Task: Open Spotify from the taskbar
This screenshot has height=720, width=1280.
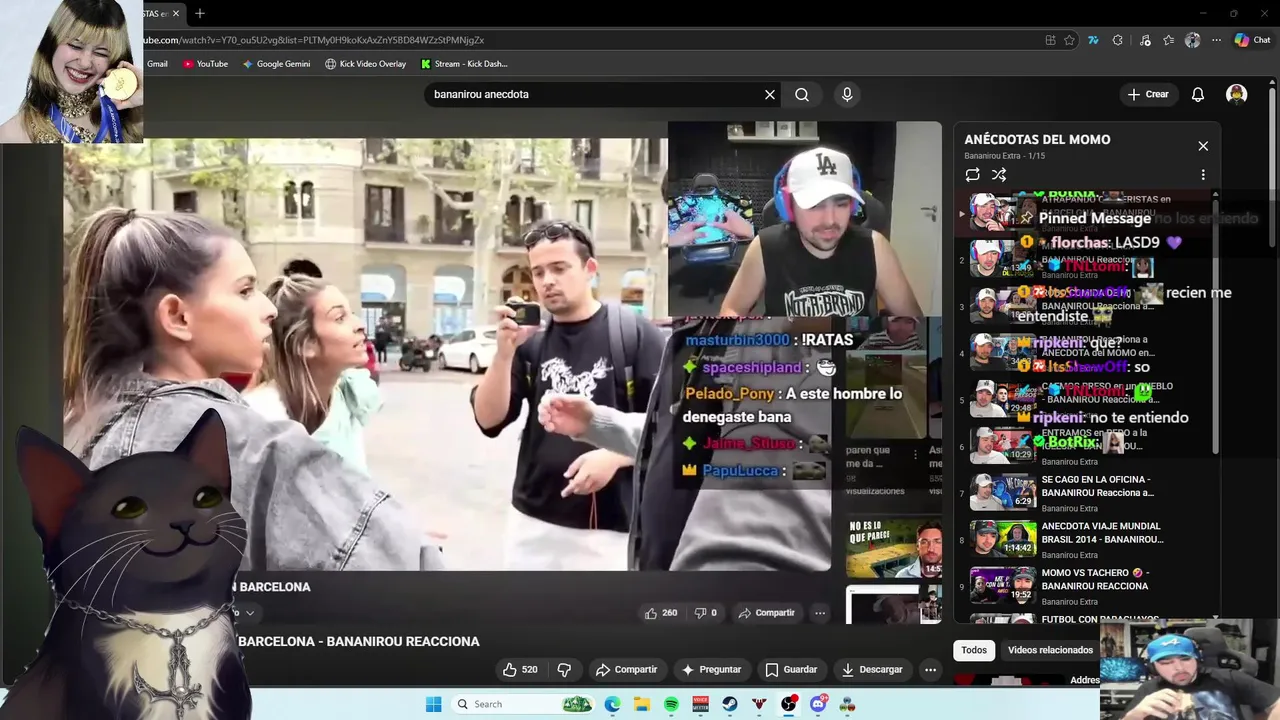Action: pos(671,704)
